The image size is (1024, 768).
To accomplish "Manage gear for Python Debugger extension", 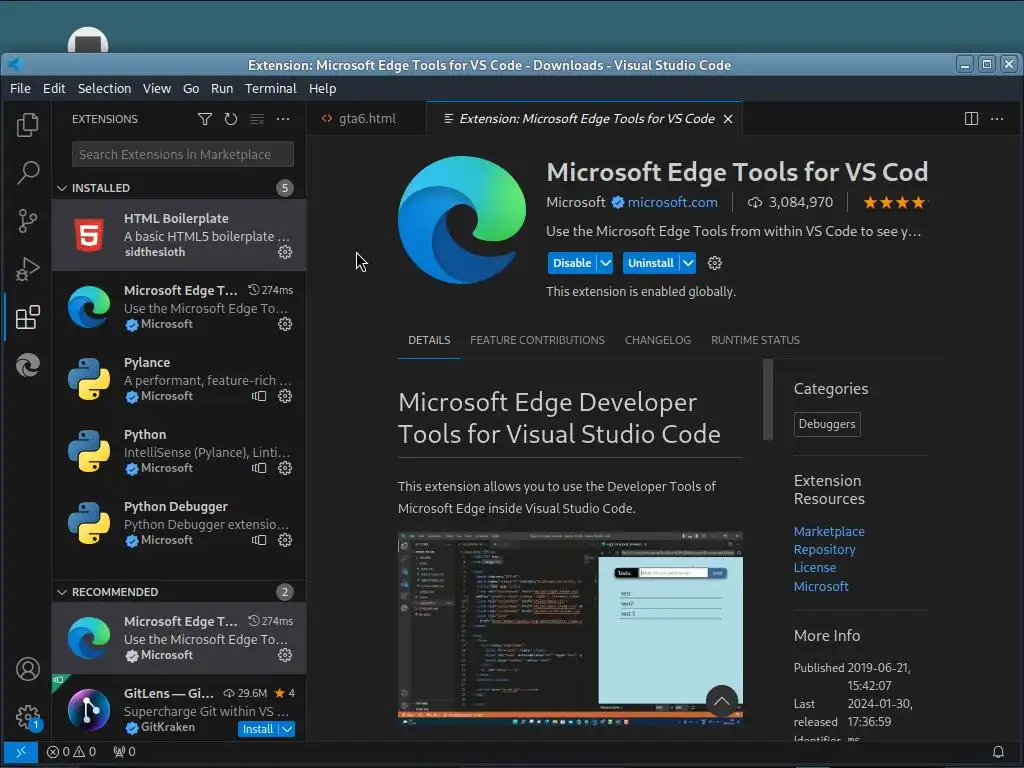I will (285, 540).
